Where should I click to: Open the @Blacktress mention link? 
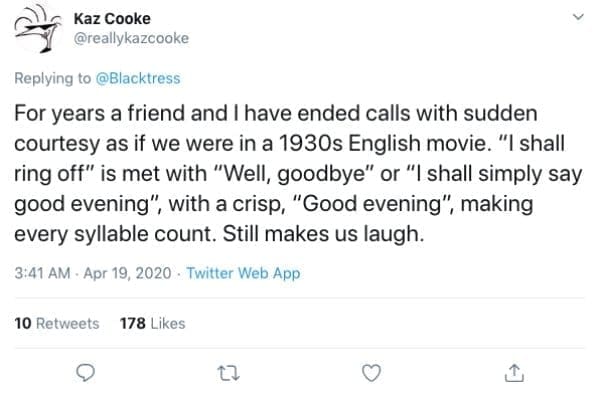(138, 78)
